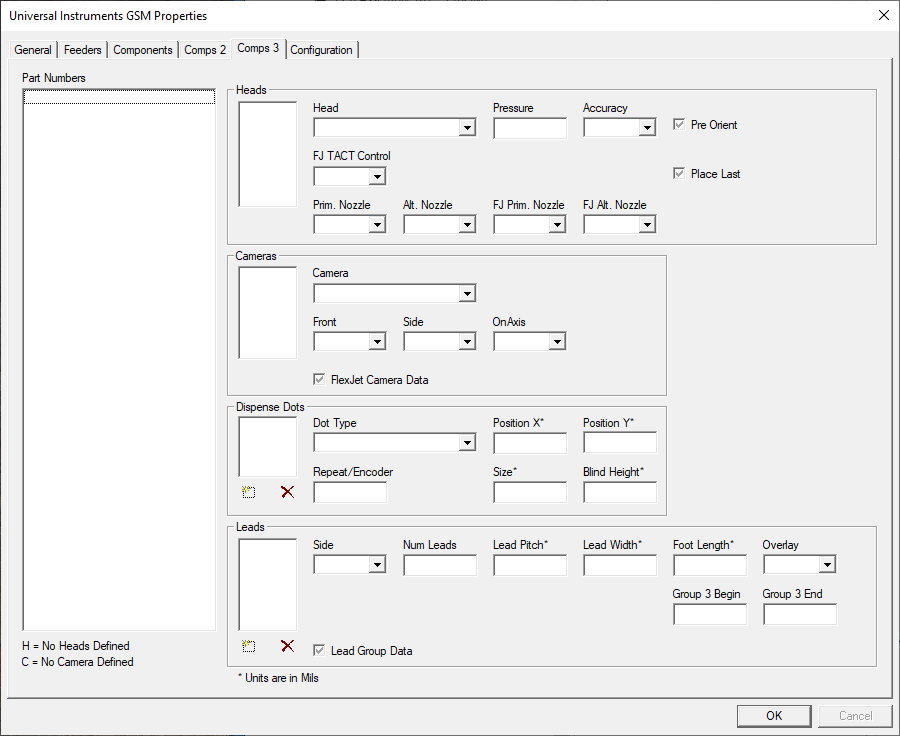Screen dimensions: 900x736
Task: Open the OnAxis dropdown
Action: click(x=558, y=340)
